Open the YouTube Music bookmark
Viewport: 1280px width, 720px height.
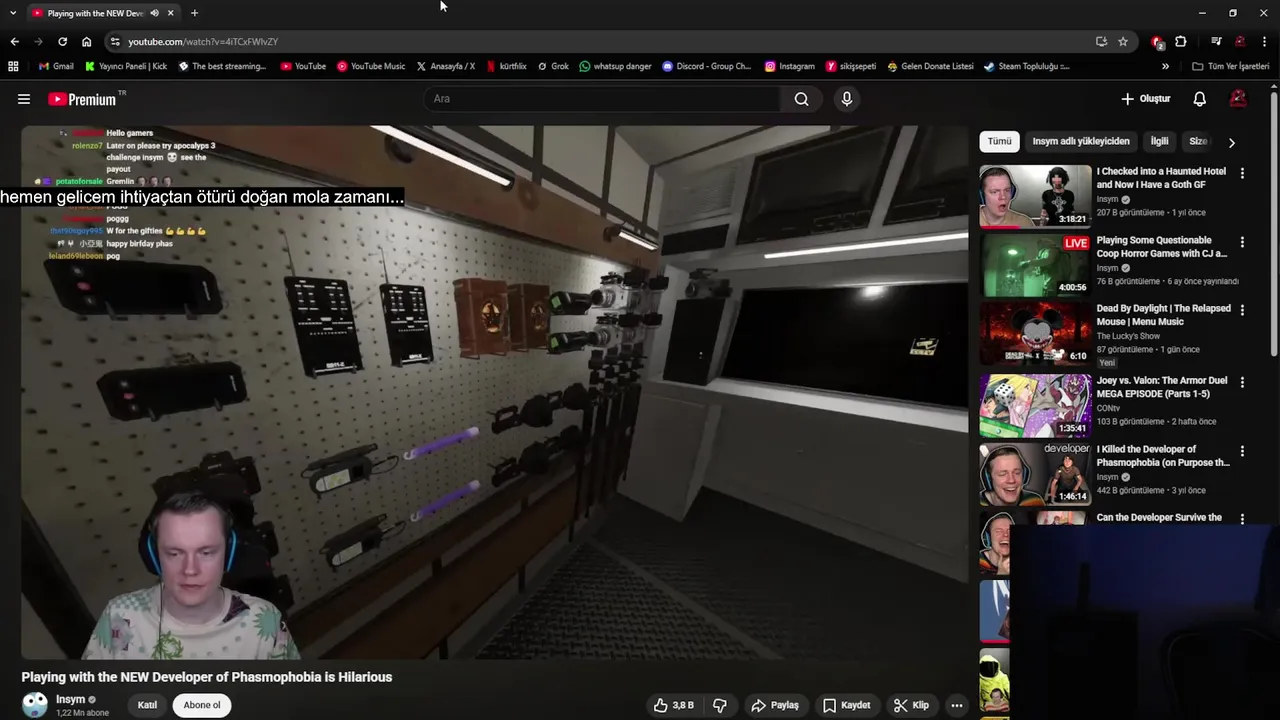pos(371,66)
